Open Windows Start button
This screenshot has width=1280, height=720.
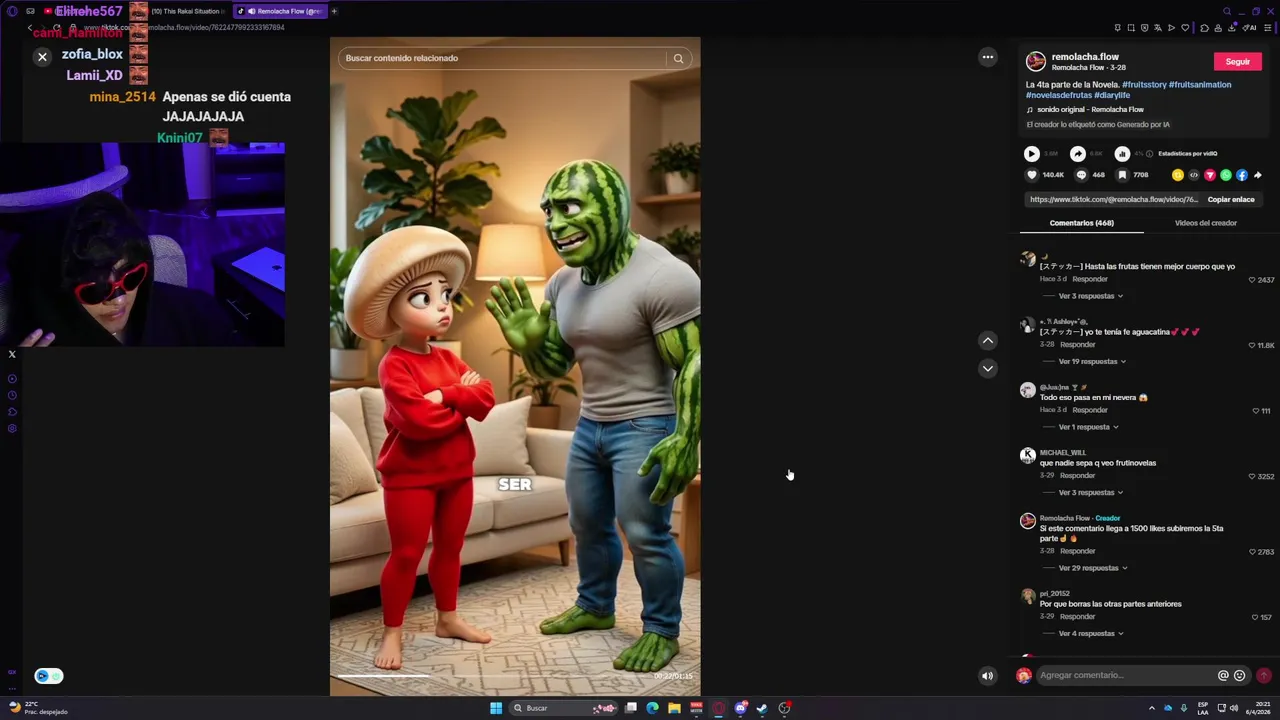(495, 708)
